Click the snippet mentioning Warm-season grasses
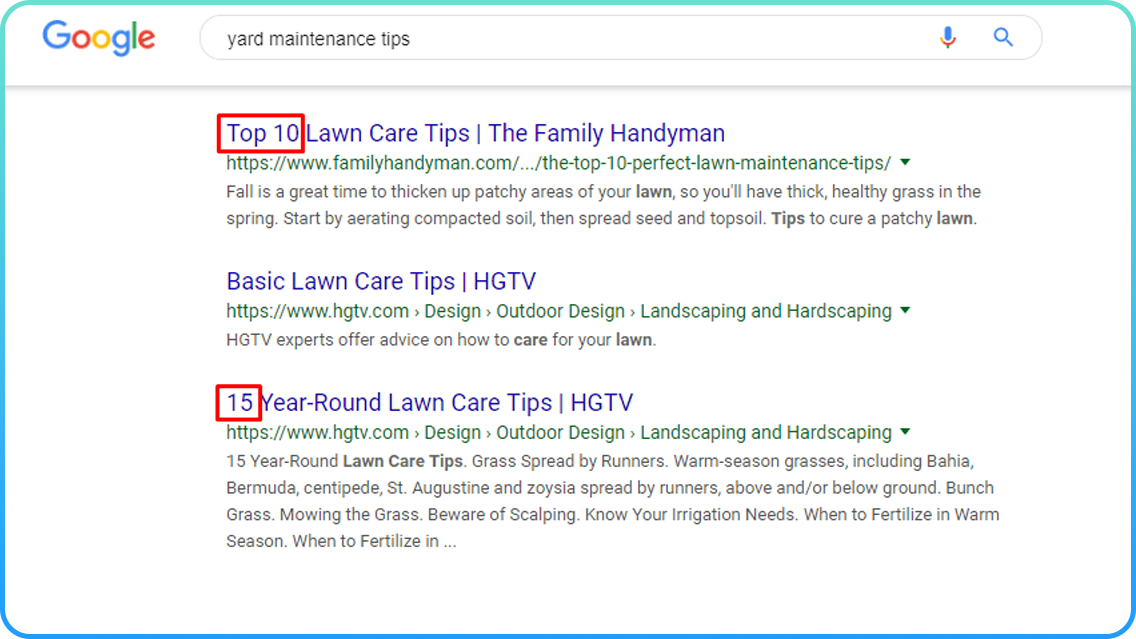Image resolution: width=1136 pixels, height=639 pixels. coord(612,502)
